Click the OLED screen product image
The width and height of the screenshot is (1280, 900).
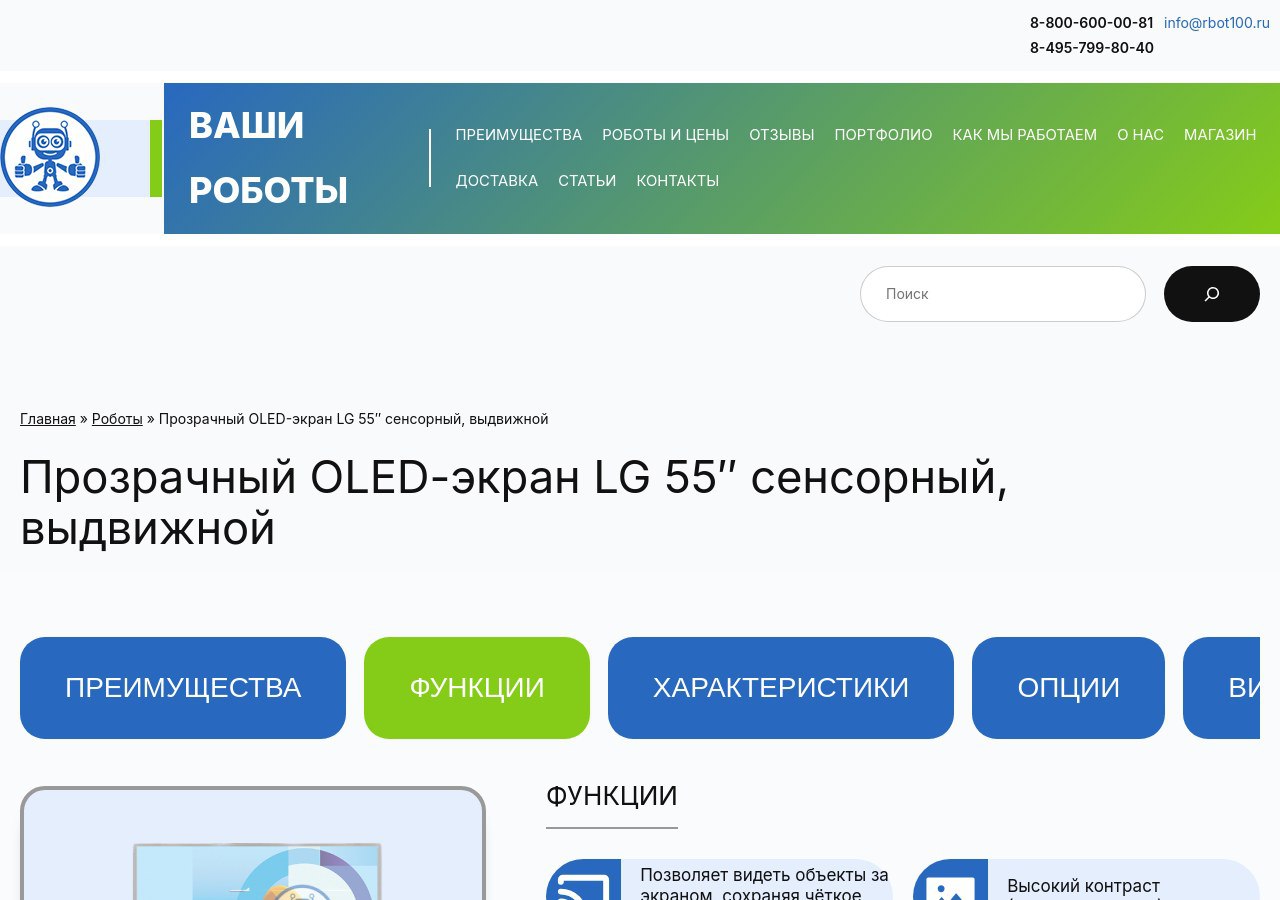pos(253,845)
